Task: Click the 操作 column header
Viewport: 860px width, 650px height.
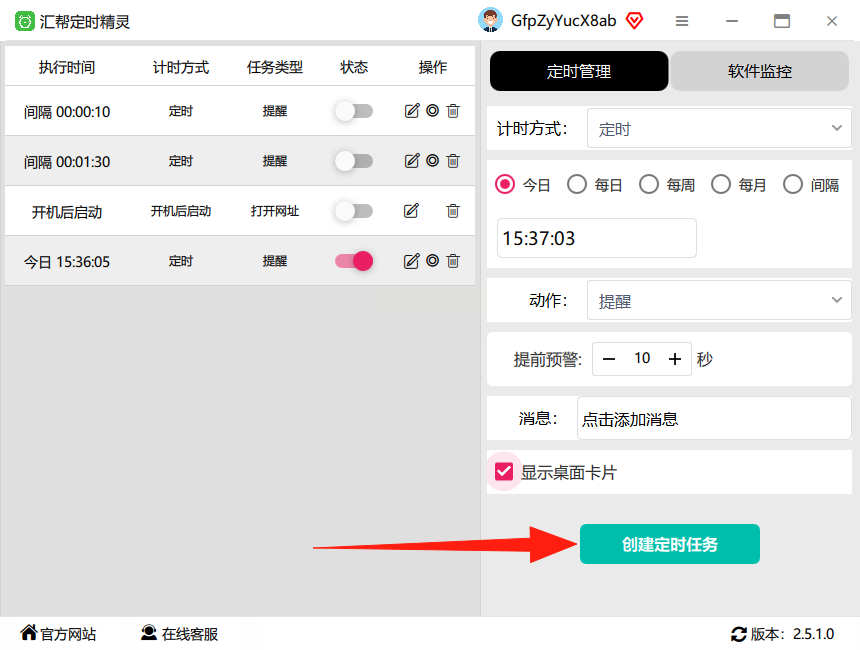Action: (433, 67)
